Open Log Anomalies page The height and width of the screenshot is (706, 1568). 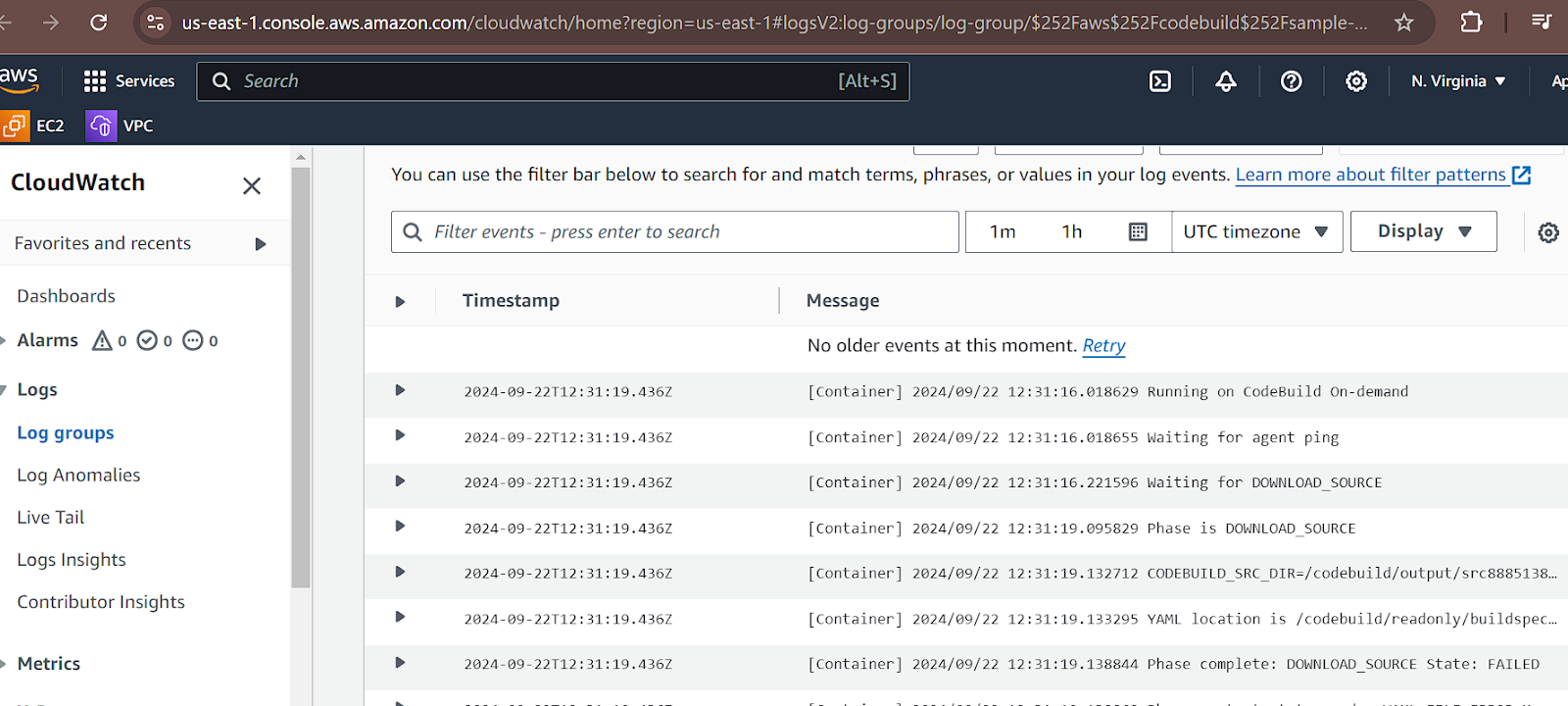click(x=78, y=476)
